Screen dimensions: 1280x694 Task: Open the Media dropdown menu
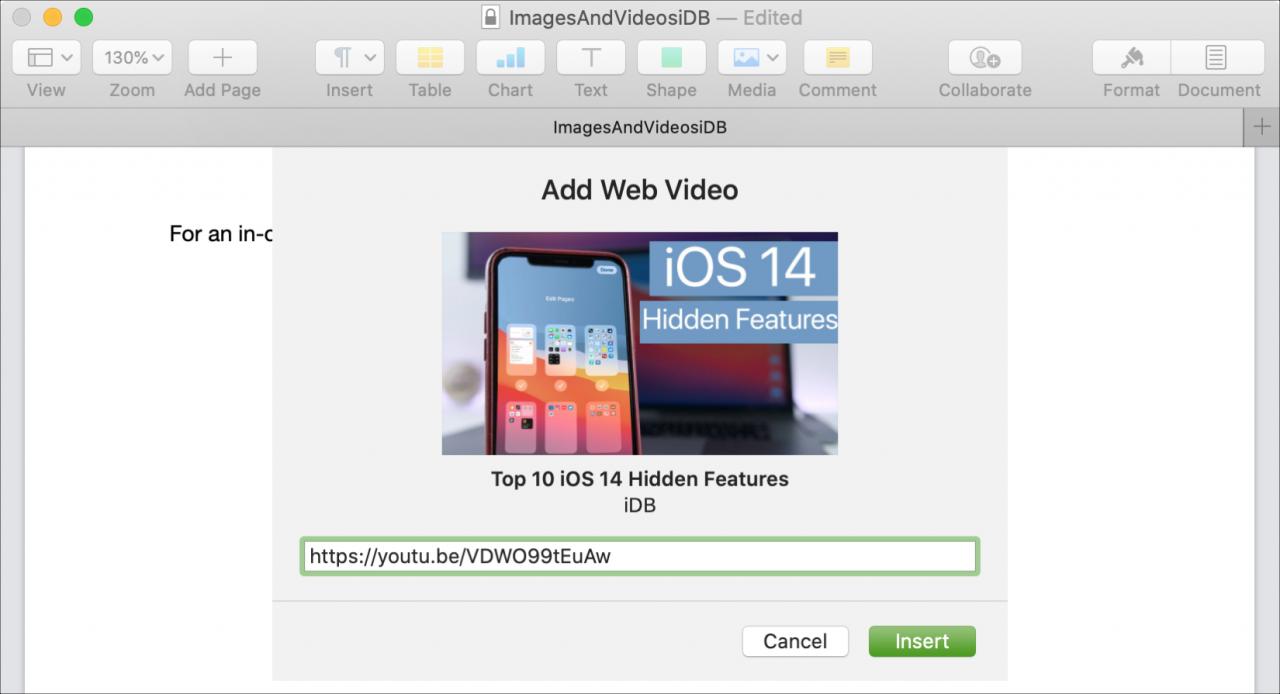point(752,58)
